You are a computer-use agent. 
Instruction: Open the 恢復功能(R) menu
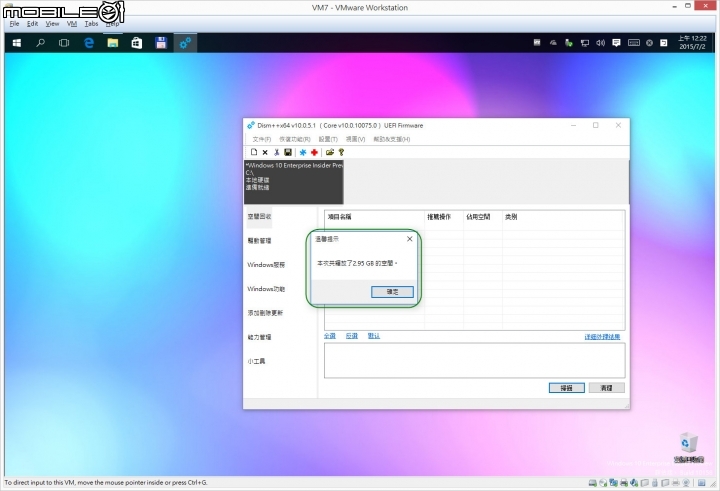(295, 139)
